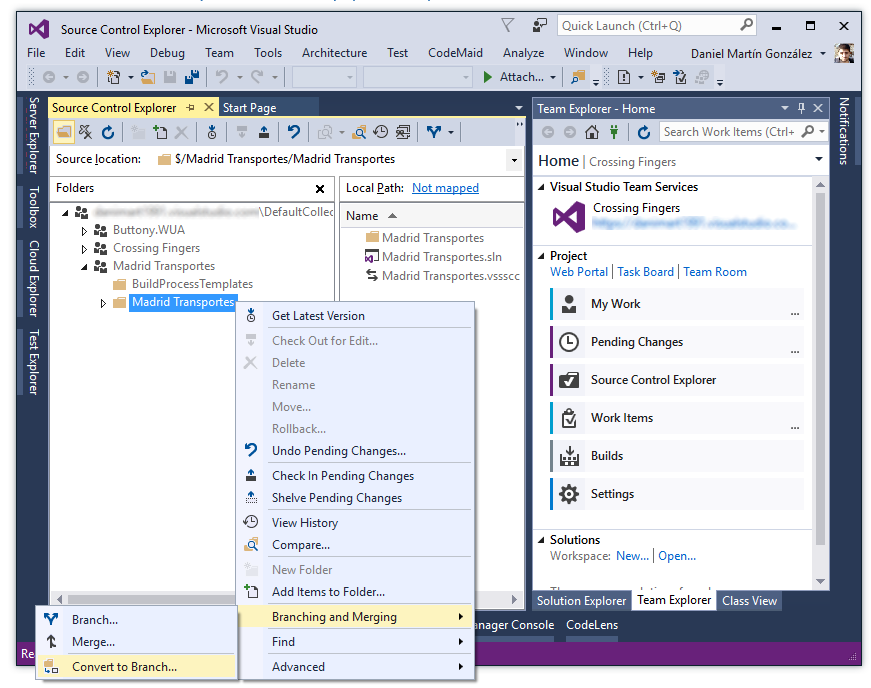Collapse Visual Studio Team Services section

click(x=542, y=187)
